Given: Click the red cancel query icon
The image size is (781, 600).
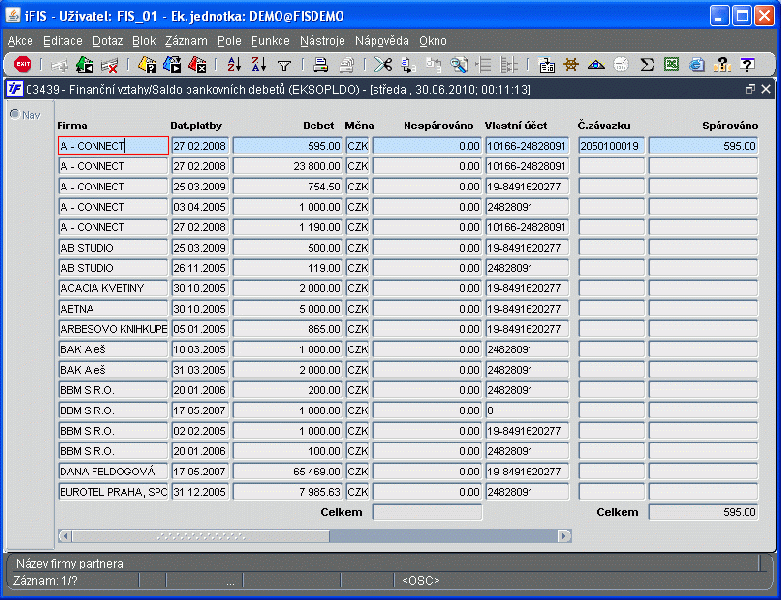Looking at the screenshot, I should tap(197, 65).
